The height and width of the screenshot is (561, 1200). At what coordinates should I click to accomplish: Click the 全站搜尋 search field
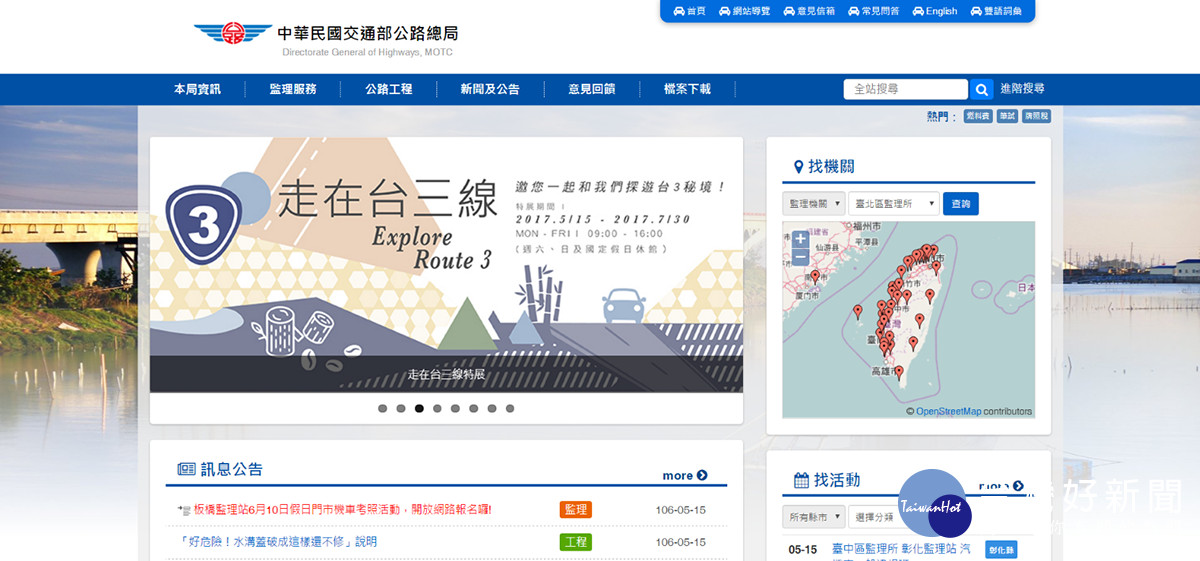point(906,89)
